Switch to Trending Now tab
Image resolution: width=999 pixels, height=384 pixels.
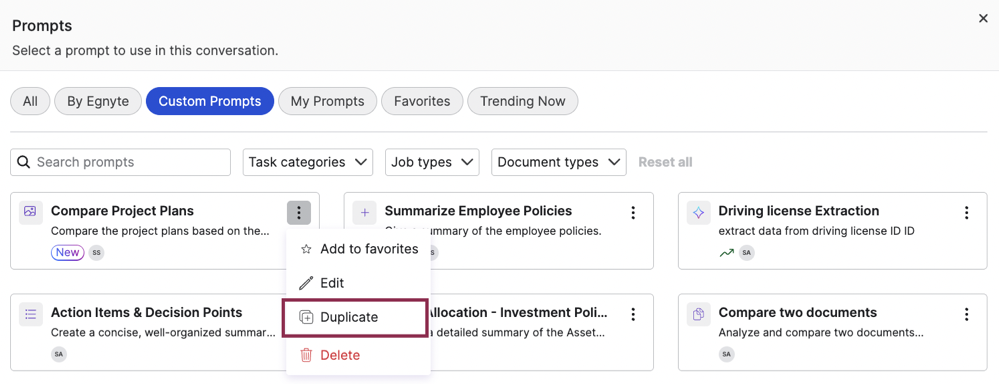point(522,101)
